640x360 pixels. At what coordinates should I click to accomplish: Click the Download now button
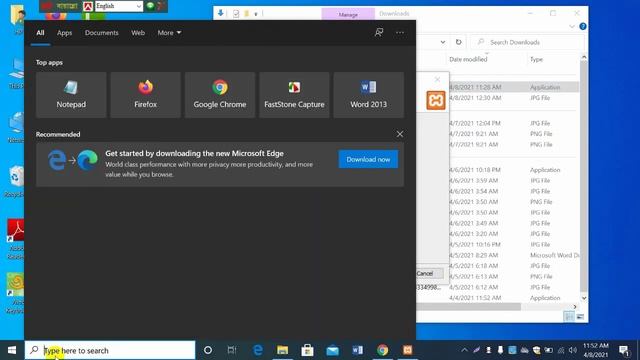[x=368, y=159]
